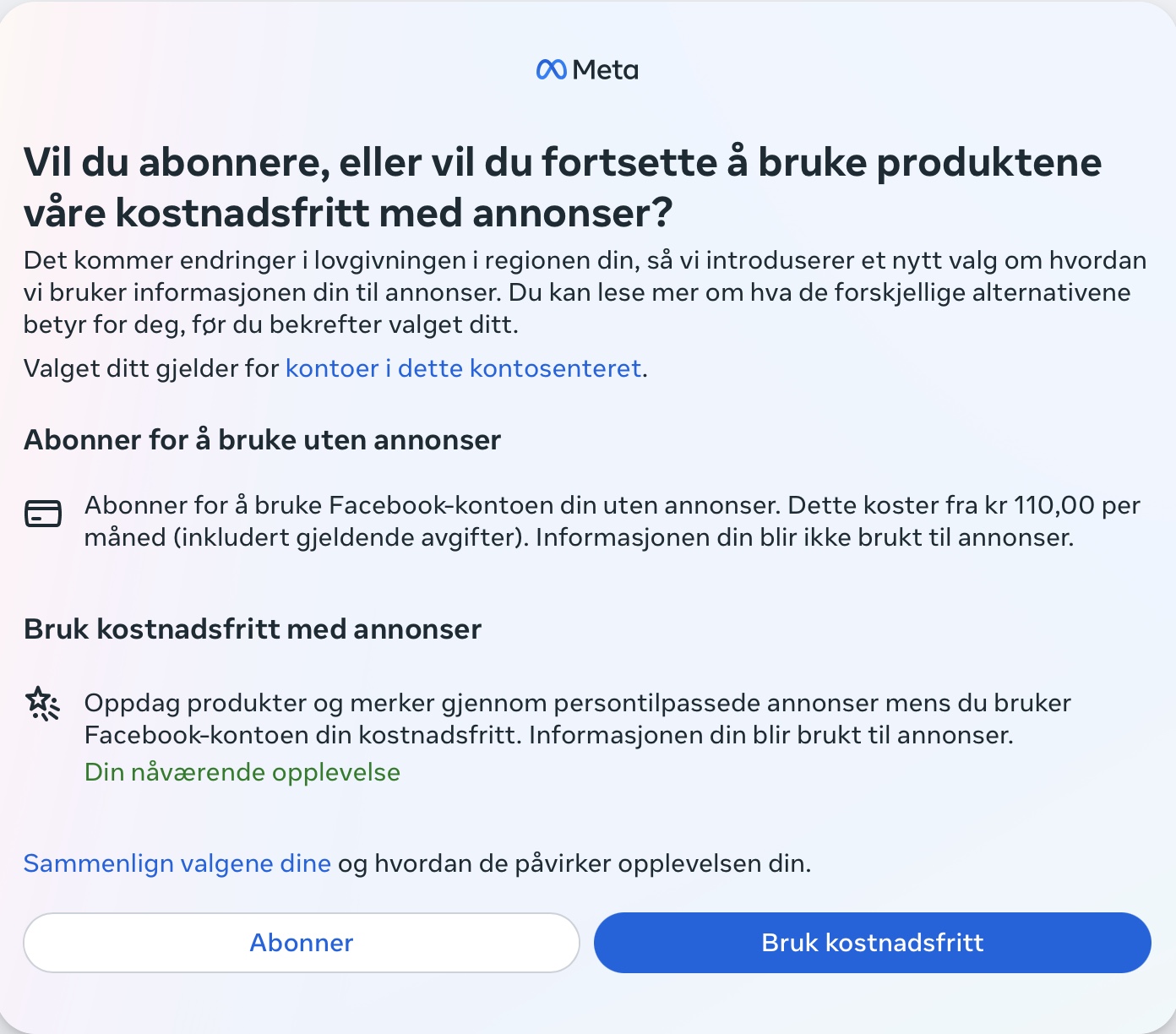Select the 'Abonner for å bruke uten annonser' heading
Viewport: 1176px width, 1034px height.
[x=263, y=439]
